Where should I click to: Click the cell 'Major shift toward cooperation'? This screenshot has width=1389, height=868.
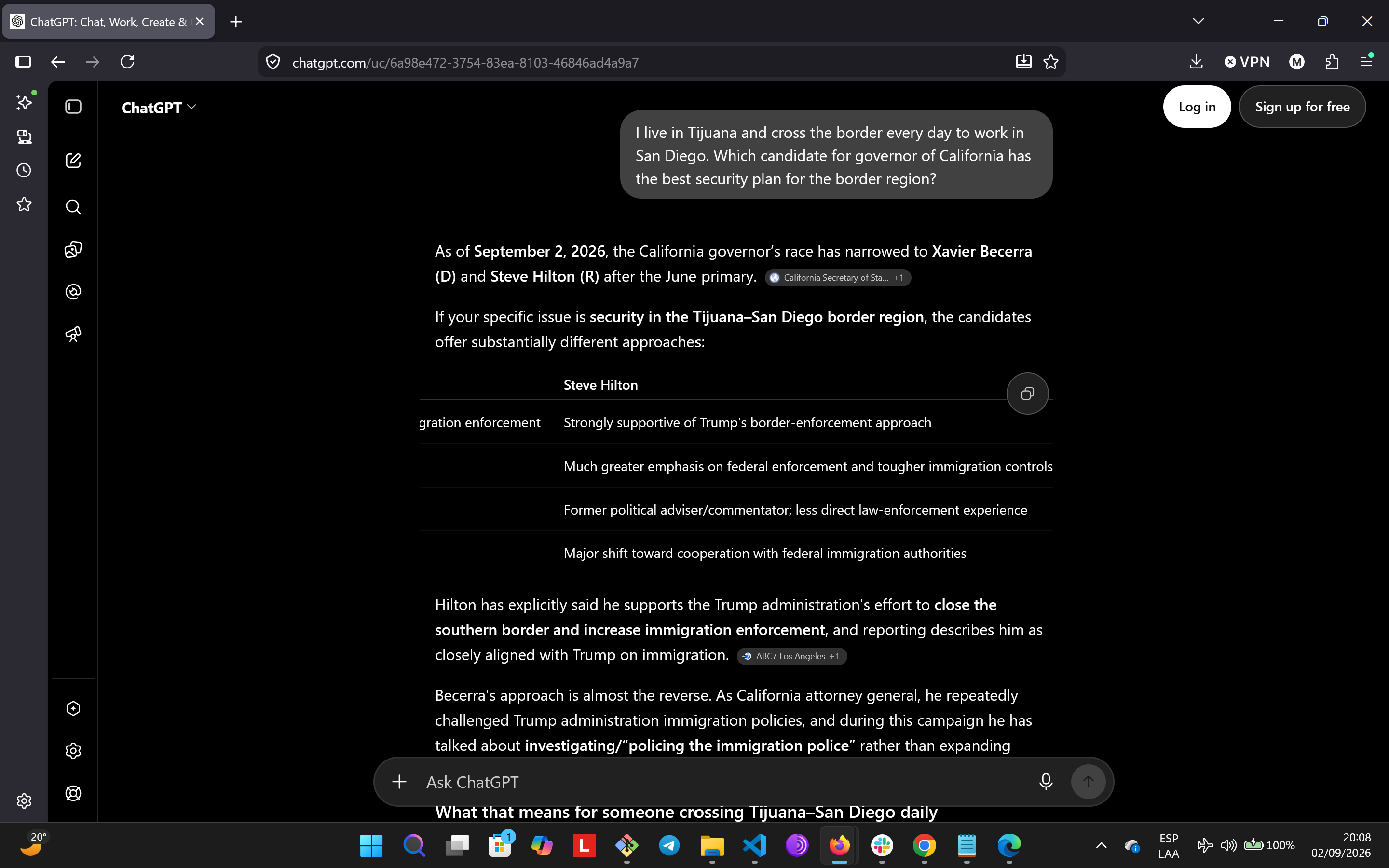coord(765,554)
